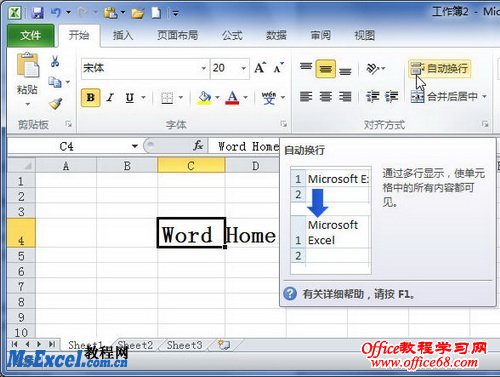
Task: Toggle top vertical alignment
Action: [x=306, y=68]
